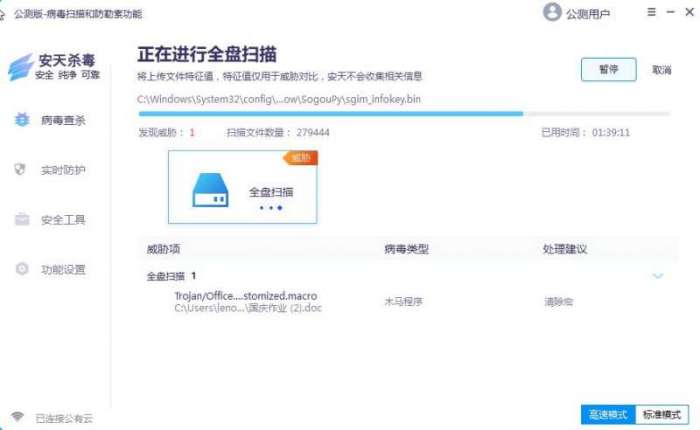Click the current scanning file path text
This screenshot has height=430, width=700.
click(x=279, y=99)
